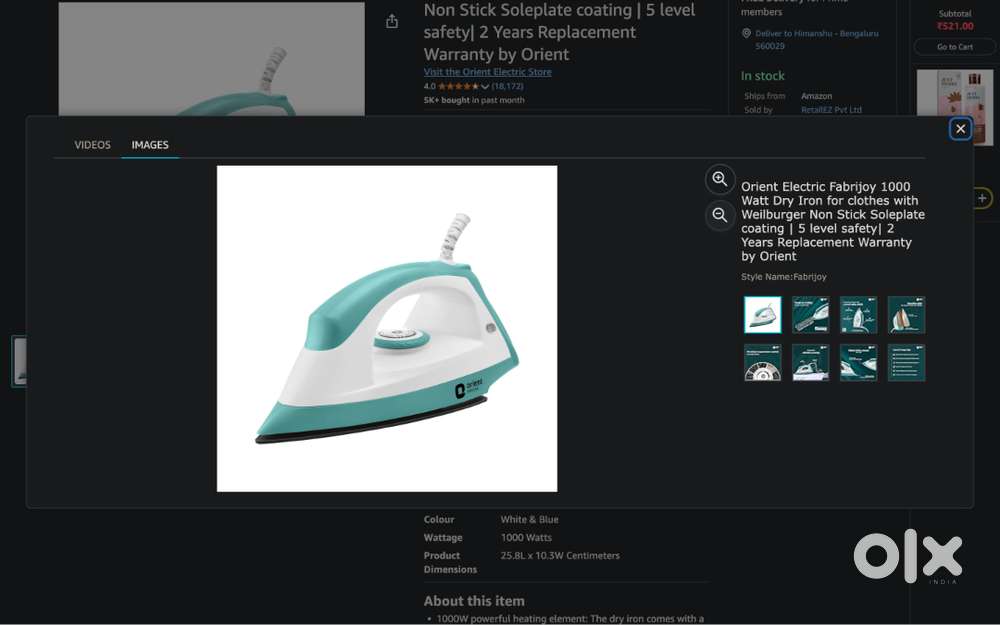The height and width of the screenshot is (625, 1000).
Task: Select the dial thumbnail in second row
Action: pyautogui.click(x=762, y=363)
